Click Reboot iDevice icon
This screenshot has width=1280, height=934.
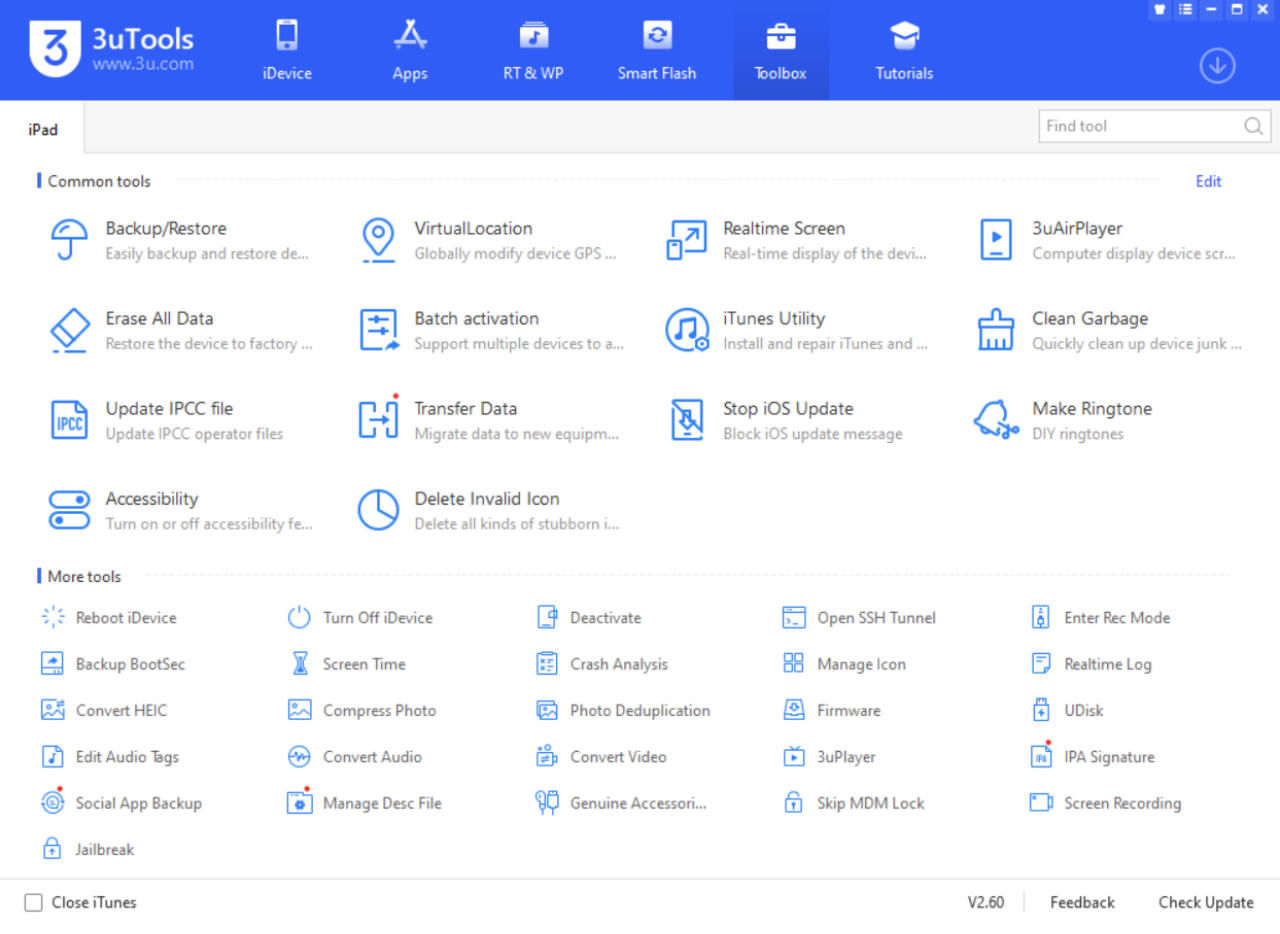click(53, 617)
